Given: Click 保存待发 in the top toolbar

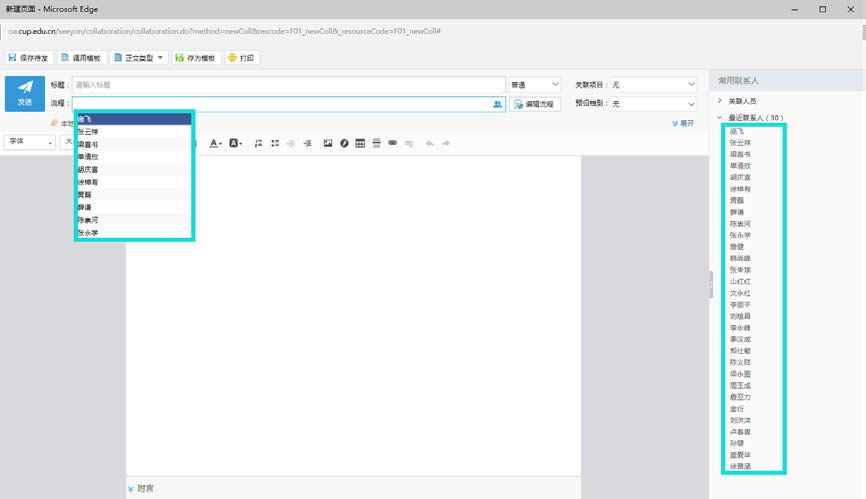Looking at the screenshot, I should tap(30, 58).
